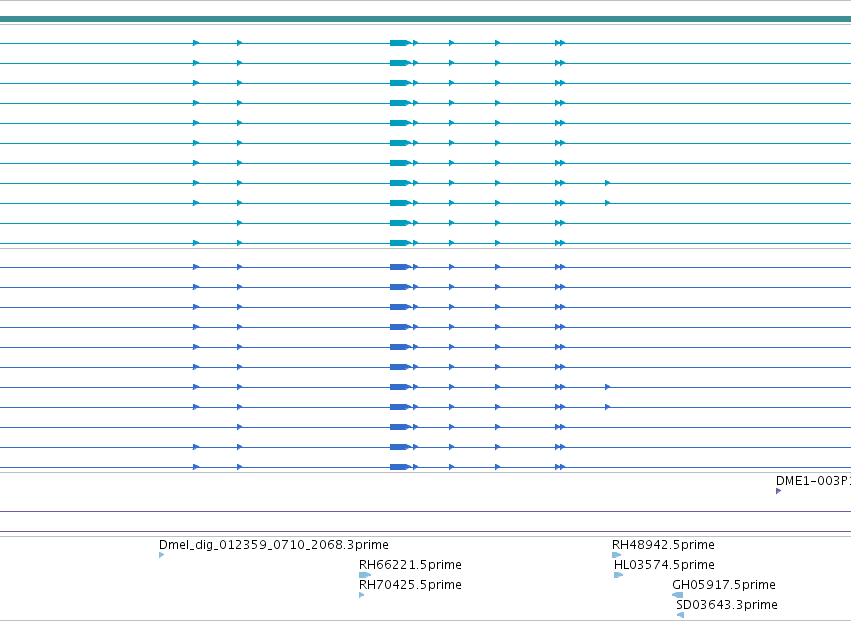Select the purple DME1-003P arrow marker

(778, 491)
